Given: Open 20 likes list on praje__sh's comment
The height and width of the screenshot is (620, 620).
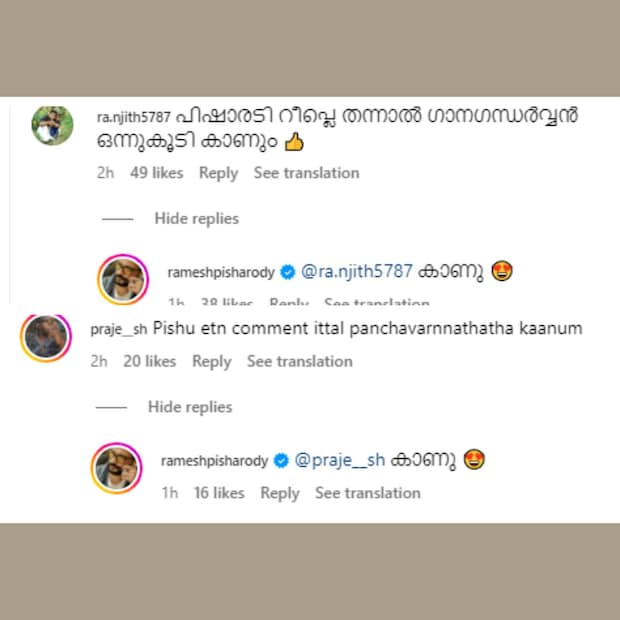Looking at the screenshot, I should point(149,361).
